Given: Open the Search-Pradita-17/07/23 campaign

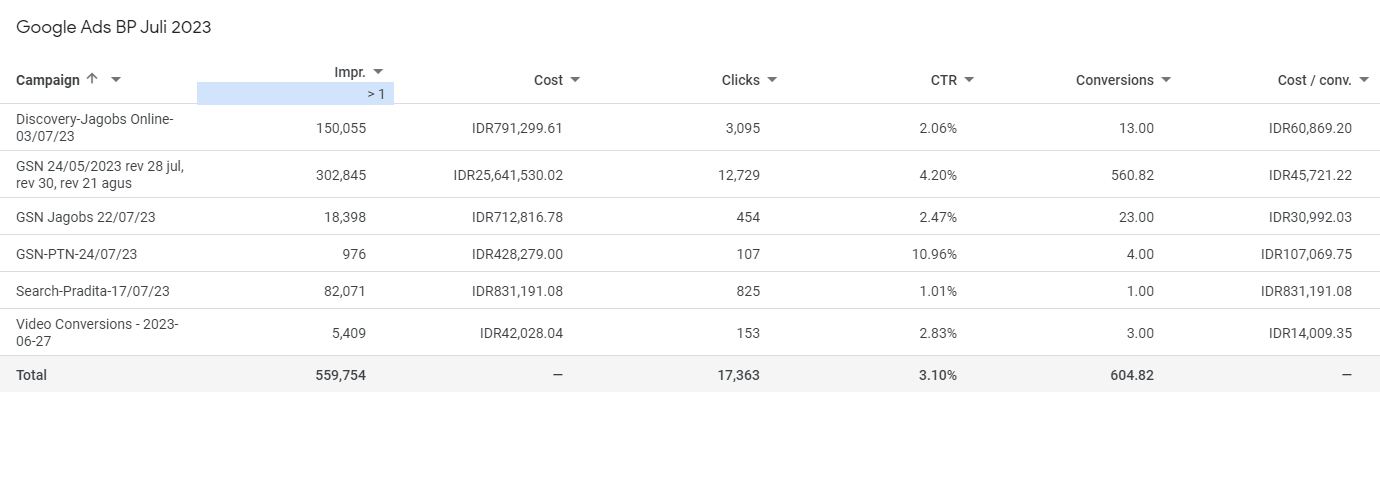Looking at the screenshot, I should click(x=93, y=291).
